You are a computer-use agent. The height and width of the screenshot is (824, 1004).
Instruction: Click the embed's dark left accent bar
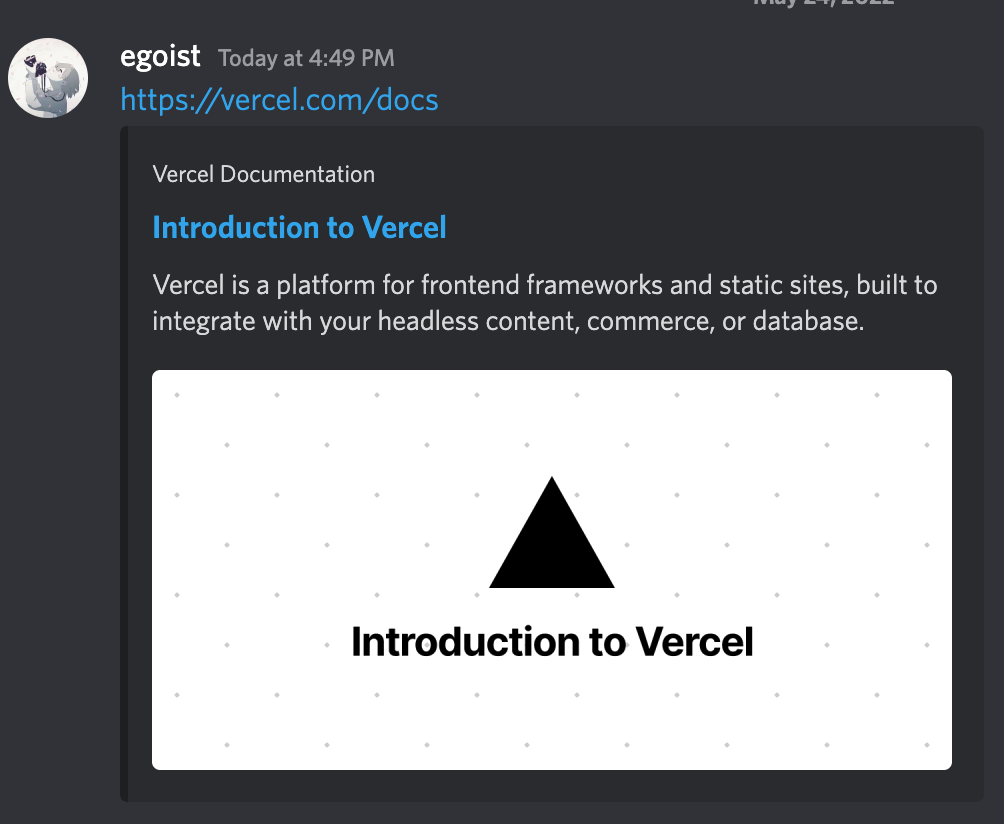point(124,464)
